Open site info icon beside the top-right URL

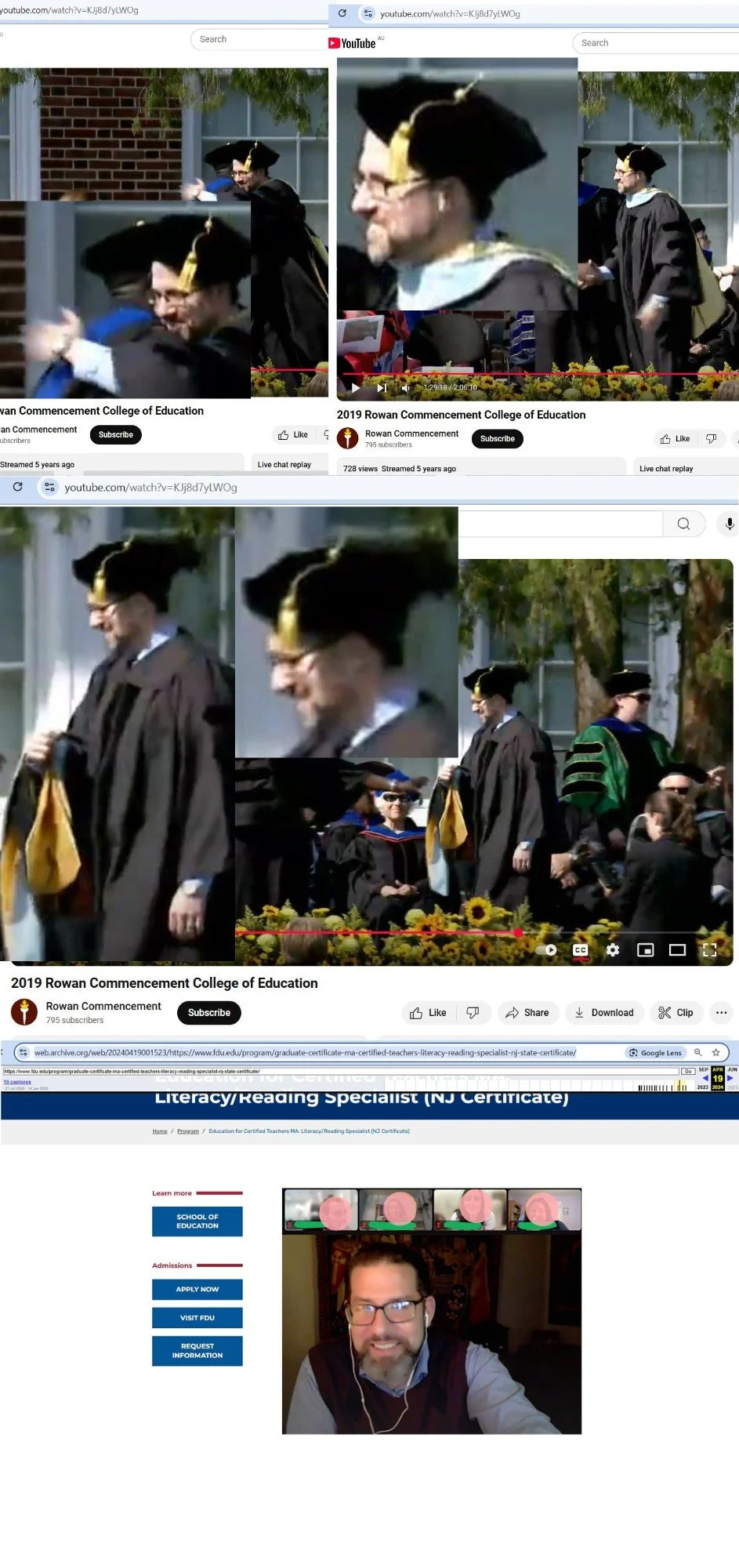pyautogui.click(x=368, y=13)
